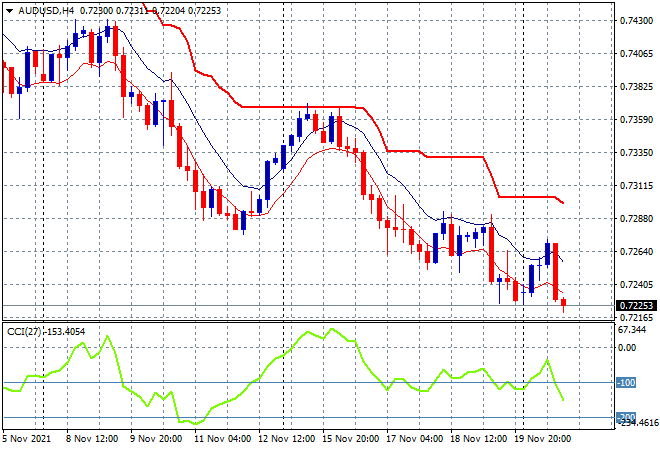660x450 pixels.
Task: Click the -100 CCI level label
Action: 626,383
